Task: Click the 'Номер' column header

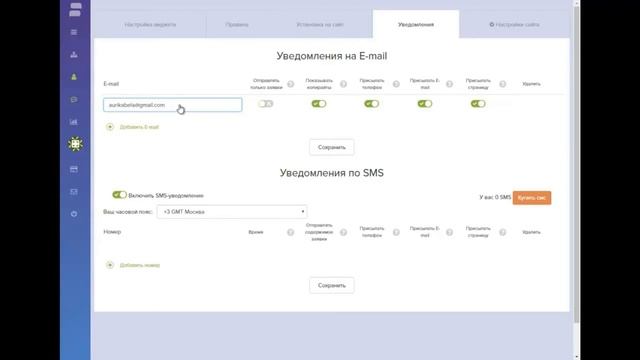Action: click(x=112, y=232)
